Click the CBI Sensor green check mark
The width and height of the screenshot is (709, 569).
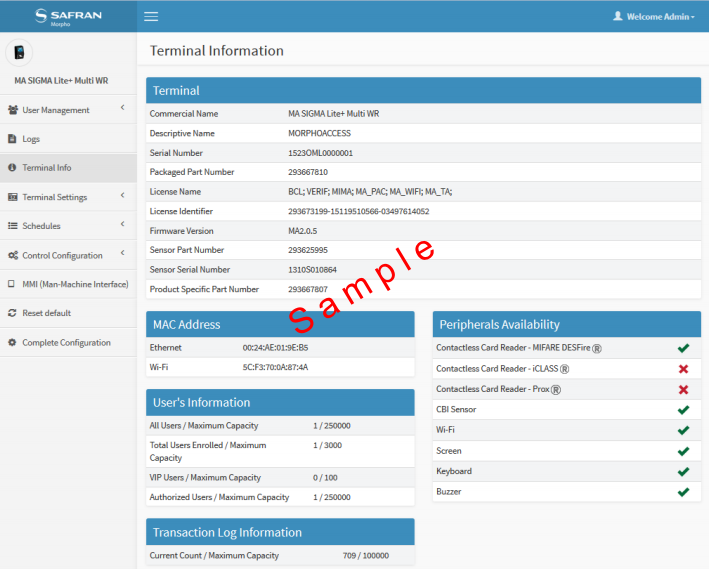tap(683, 410)
